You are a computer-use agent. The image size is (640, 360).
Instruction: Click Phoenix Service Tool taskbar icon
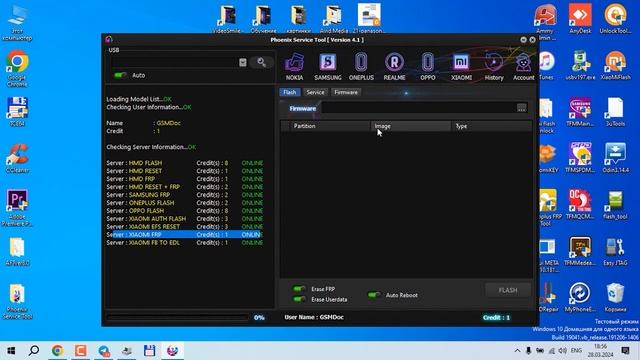[x=173, y=350]
